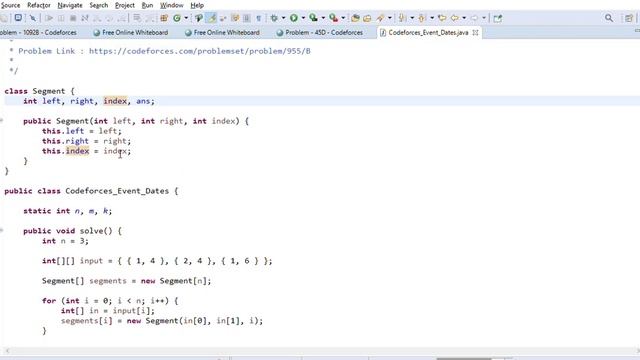Viewport: 640px width, 360px height.
Task: Select the Codeforces_Event_Dates.java editor tab
Action: coord(428,33)
